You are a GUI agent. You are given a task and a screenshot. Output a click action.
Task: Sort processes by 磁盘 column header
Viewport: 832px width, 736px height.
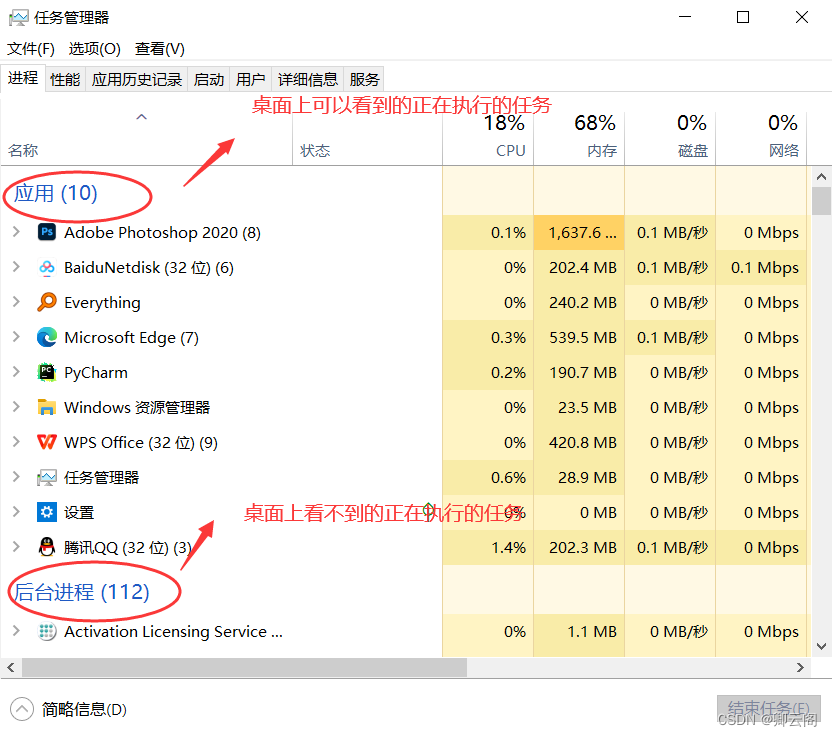pos(671,138)
